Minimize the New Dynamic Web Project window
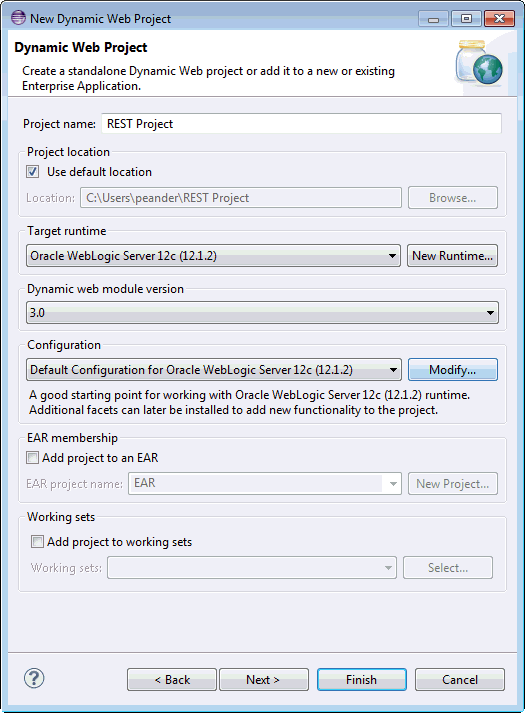 433,19
